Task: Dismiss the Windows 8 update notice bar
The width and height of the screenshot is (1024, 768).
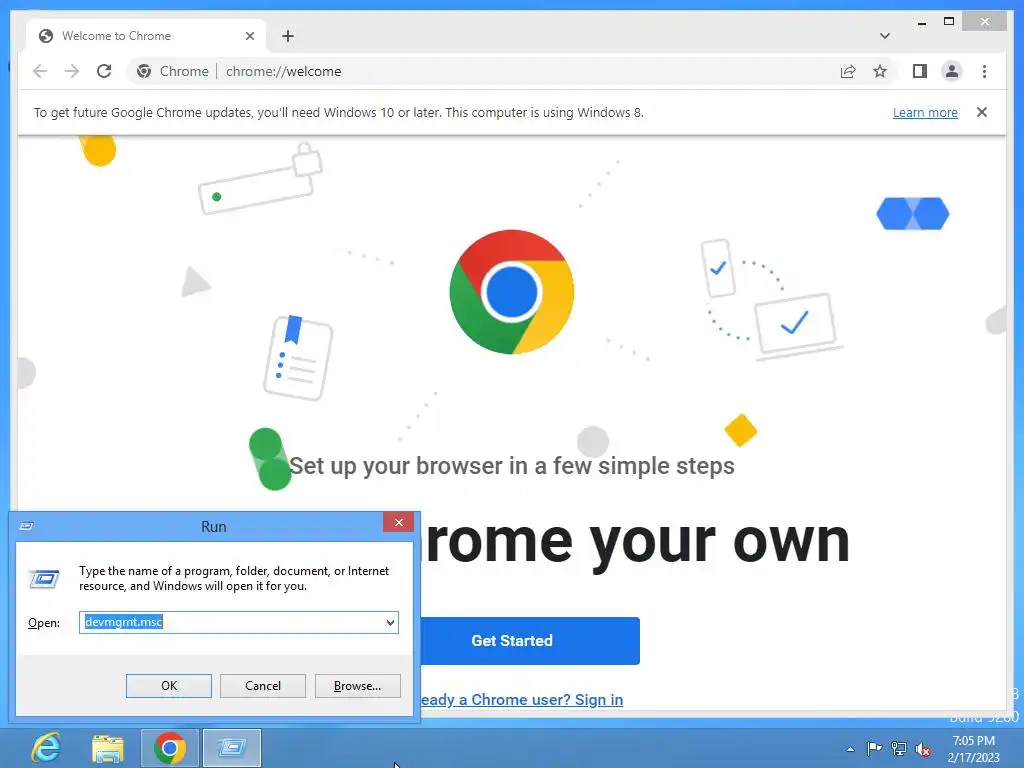Action: click(x=982, y=112)
